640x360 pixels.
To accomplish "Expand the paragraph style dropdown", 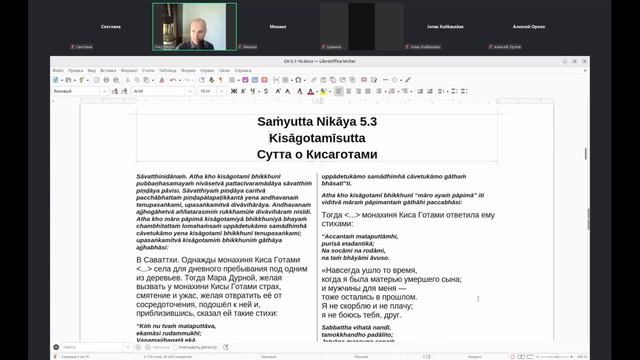I will tap(104, 91).
